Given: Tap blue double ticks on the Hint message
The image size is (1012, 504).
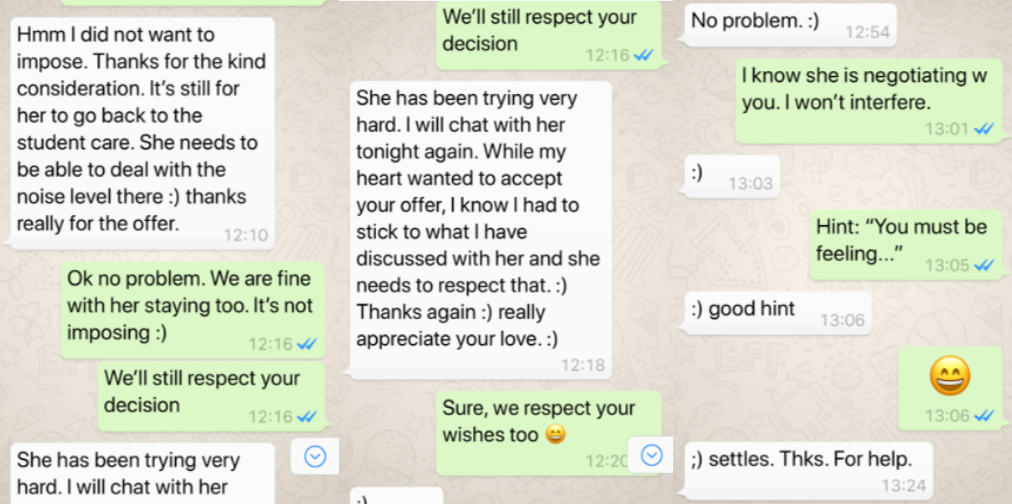Looking at the screenshot, I should 984,265.
